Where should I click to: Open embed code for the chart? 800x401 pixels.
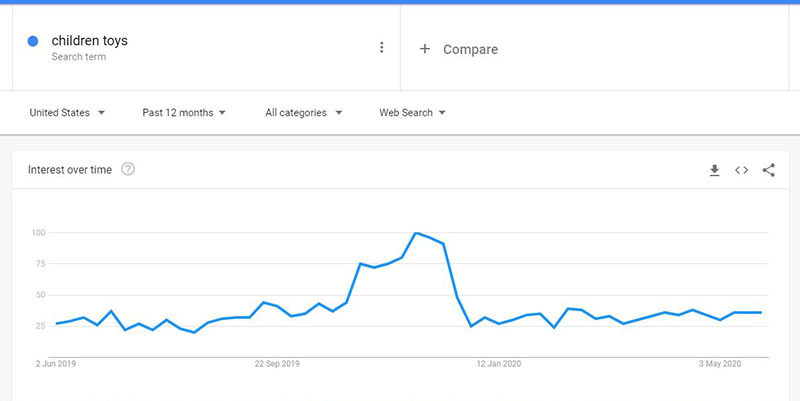pyautogui.click(x=741, y=170)
